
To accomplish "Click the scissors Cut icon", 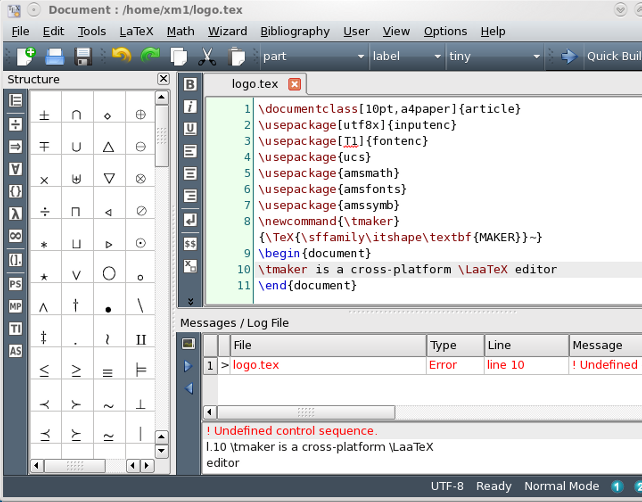I will click(x=207, y=56).
